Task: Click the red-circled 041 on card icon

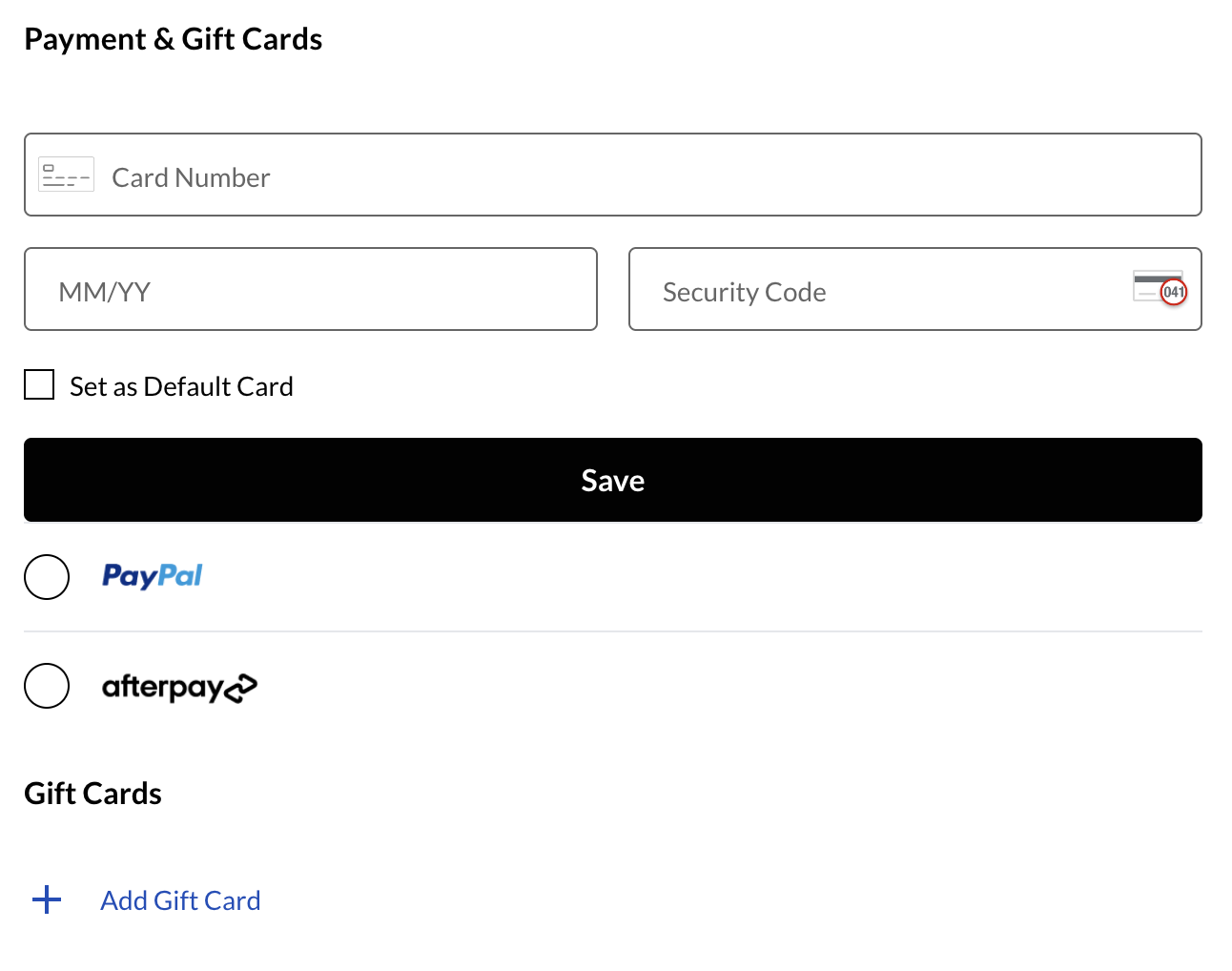Action: [x=1174, y=292]
